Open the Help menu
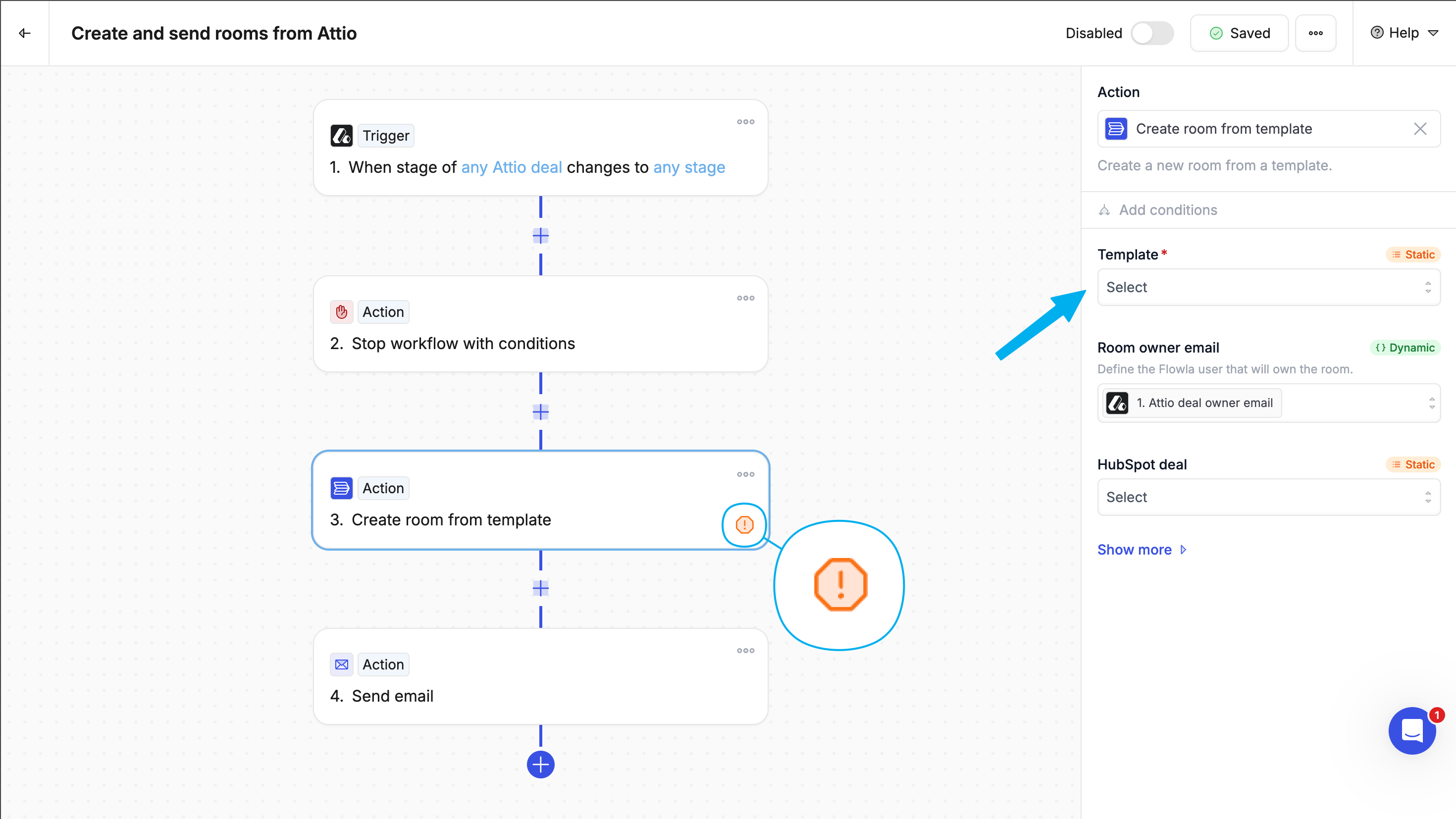This screenshot has height=819, width=1456. pos(1404,33)
